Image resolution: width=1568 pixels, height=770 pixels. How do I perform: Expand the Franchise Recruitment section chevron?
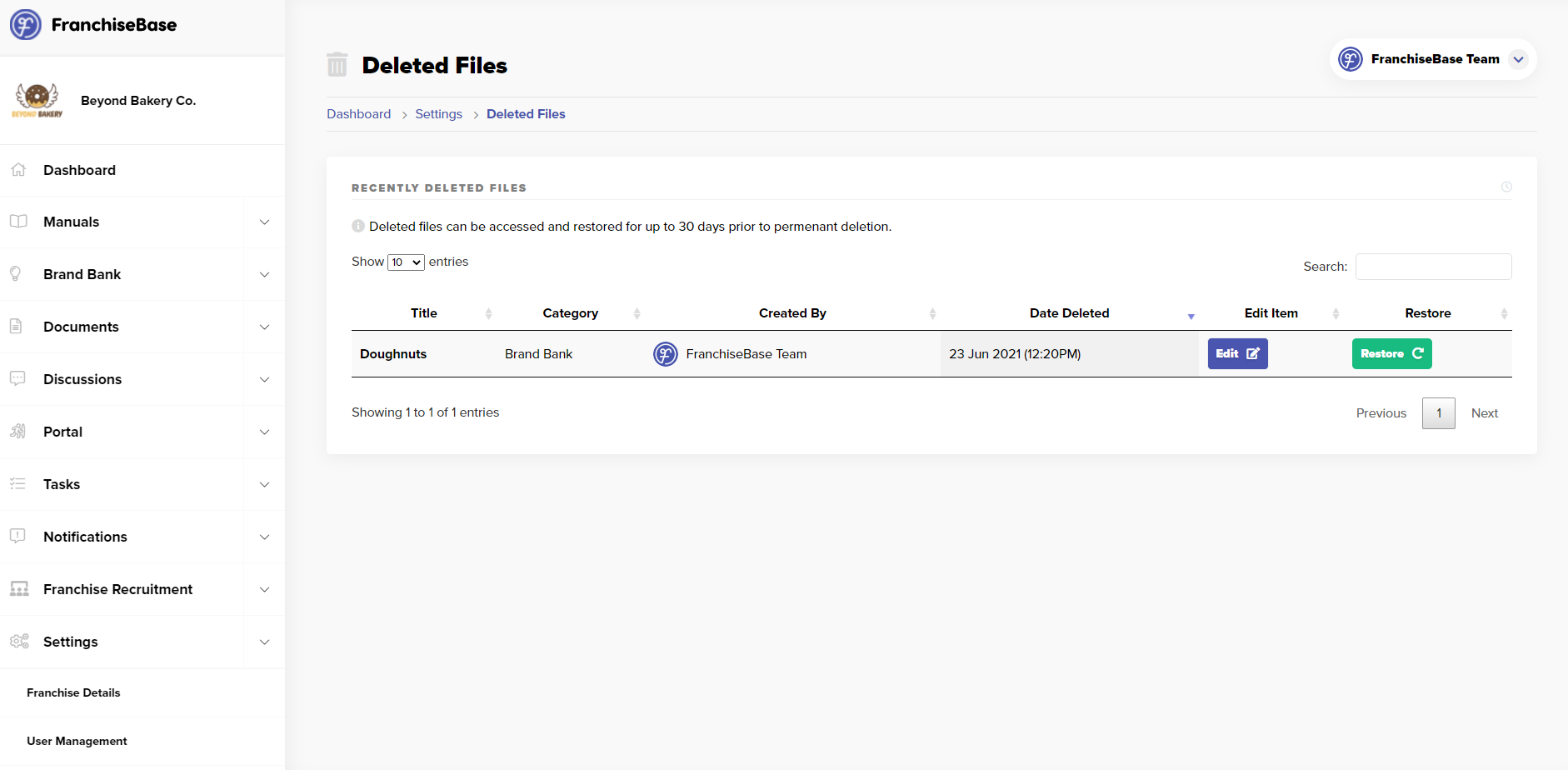(x=264, y=589)
